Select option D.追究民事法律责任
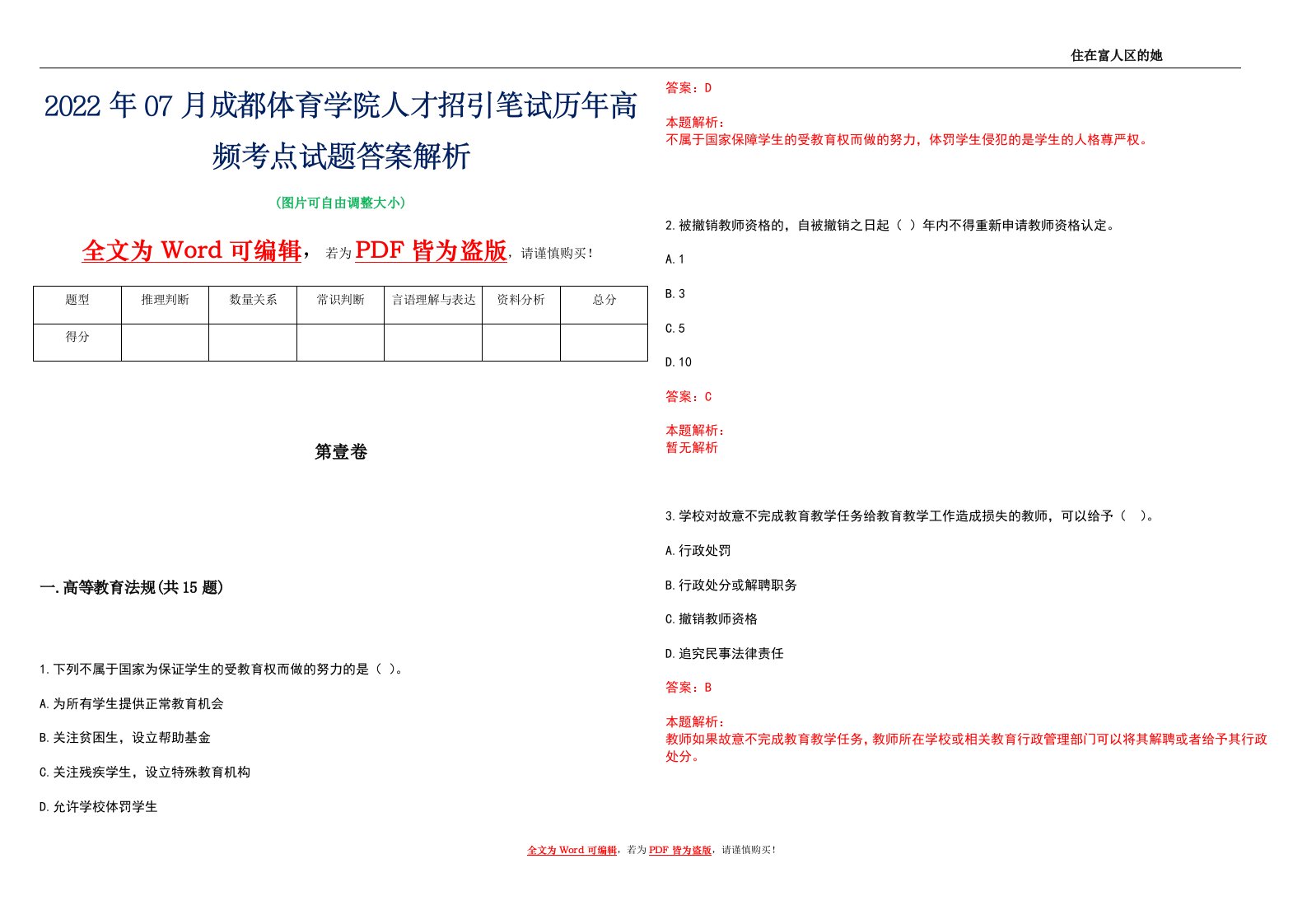Screen dimensions: 1307x924 tap(725, 654)
